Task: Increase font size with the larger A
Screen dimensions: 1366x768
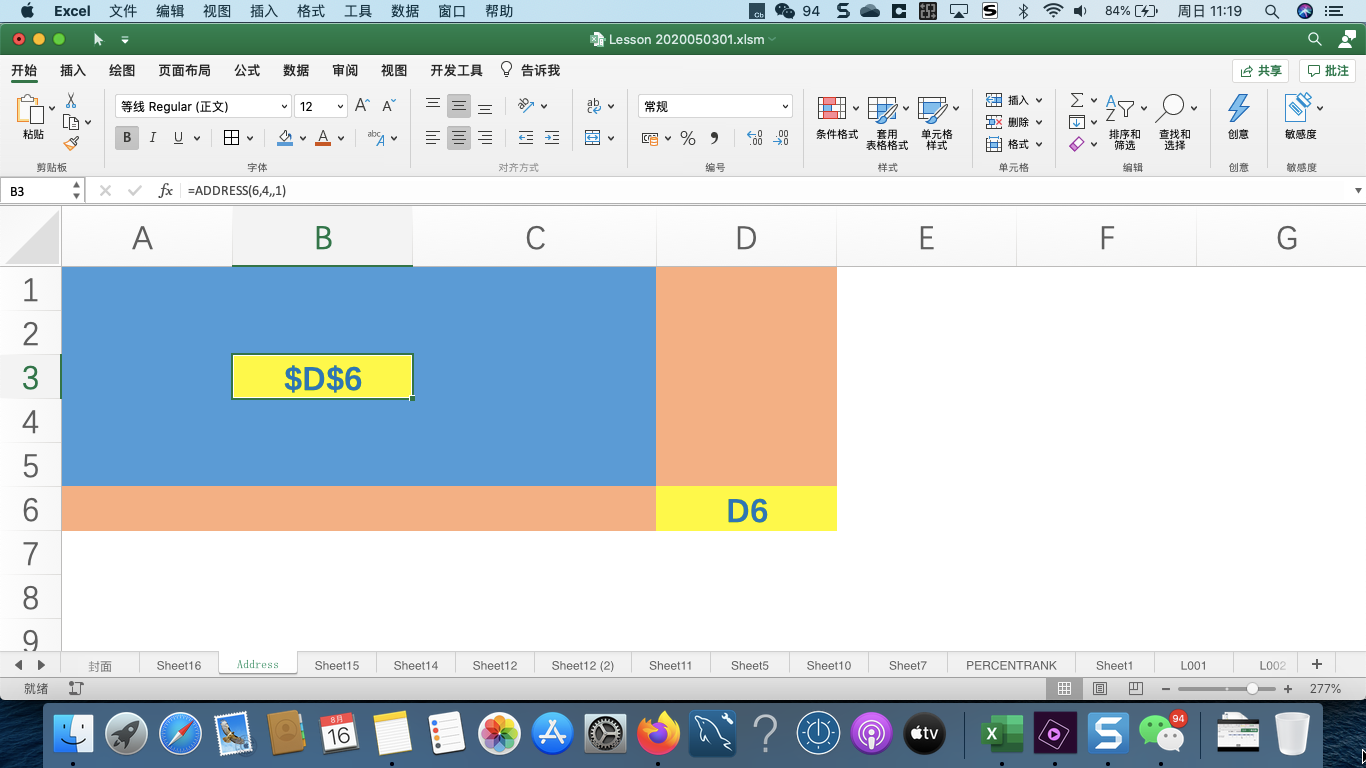Action: pyautogui.click(x=362, y=106)
